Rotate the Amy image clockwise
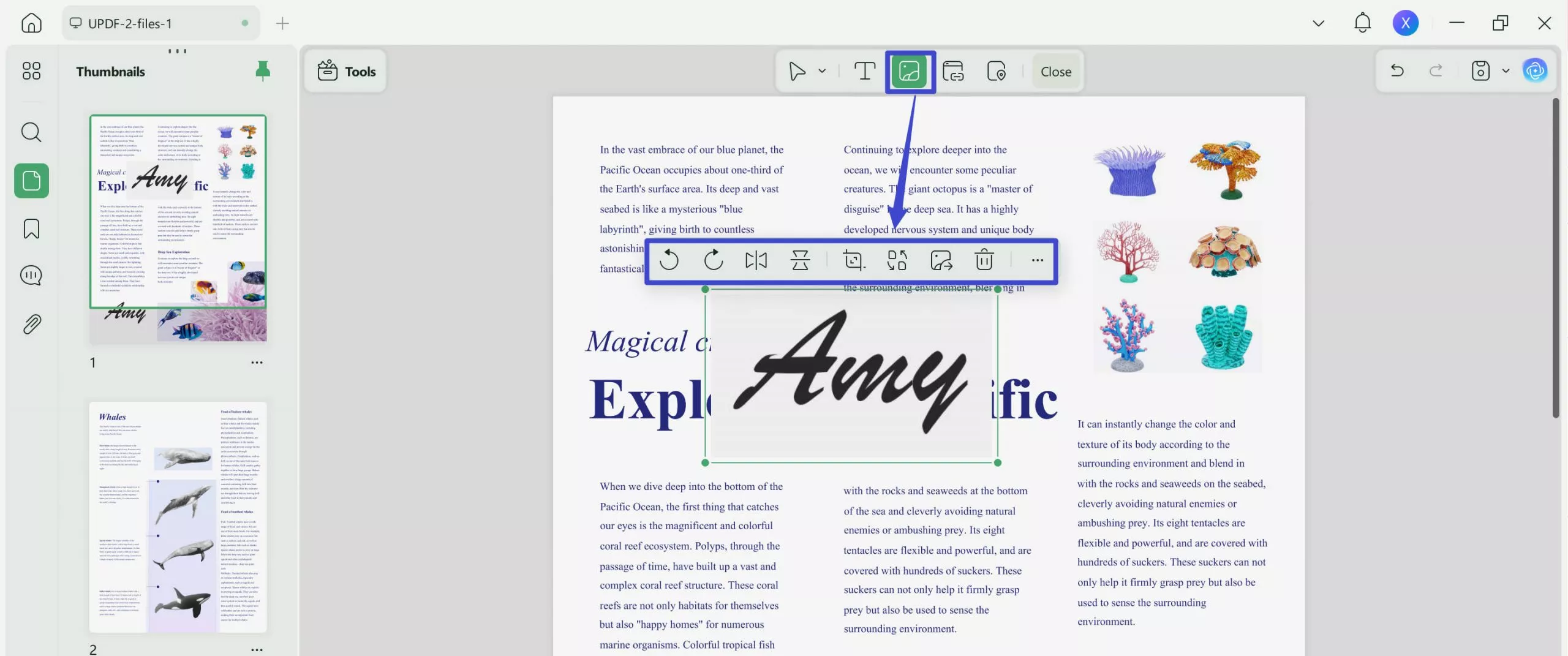Image resolution: width=1568 pixels, height=656 pixels. click(713, 260)
